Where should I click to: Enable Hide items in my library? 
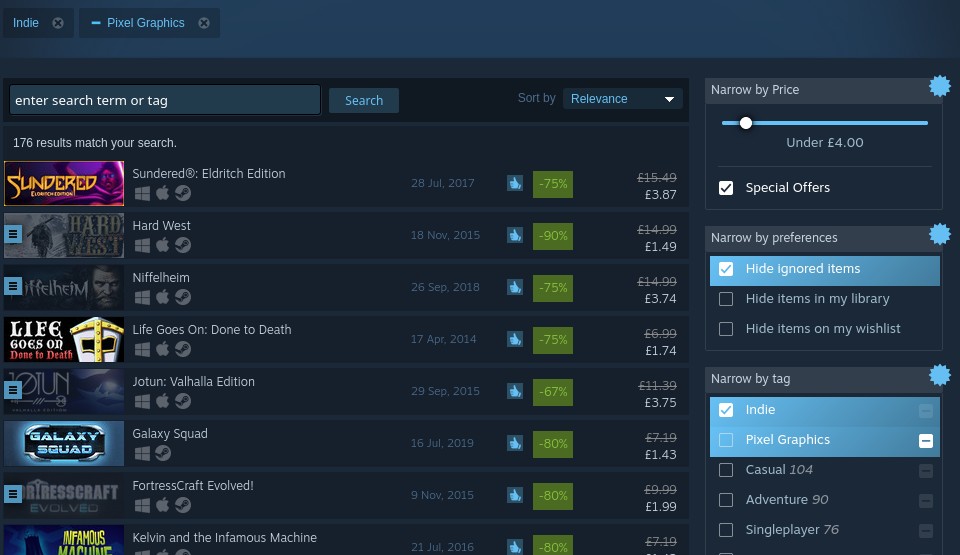tap(726, 299)
